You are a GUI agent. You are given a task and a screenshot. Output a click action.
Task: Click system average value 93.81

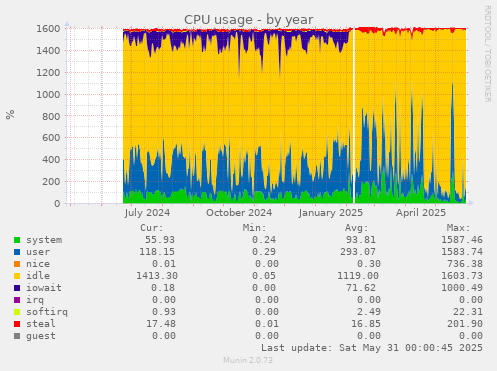click(361, 240)
